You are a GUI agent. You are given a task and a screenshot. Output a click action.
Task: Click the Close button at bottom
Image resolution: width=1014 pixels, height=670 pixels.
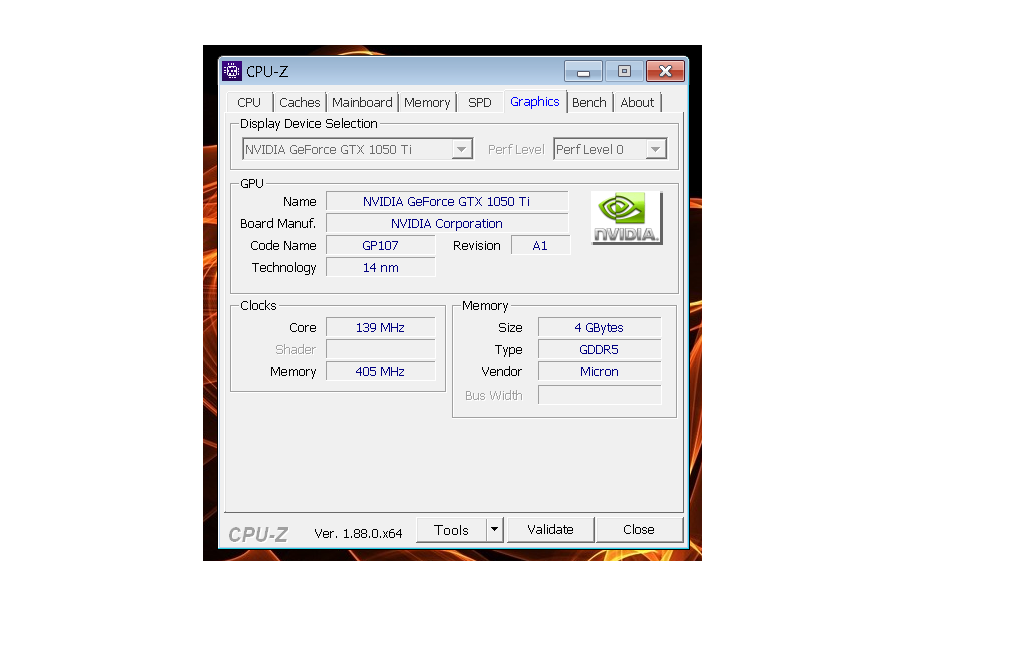pyautogui.click(x=639, y=530)
